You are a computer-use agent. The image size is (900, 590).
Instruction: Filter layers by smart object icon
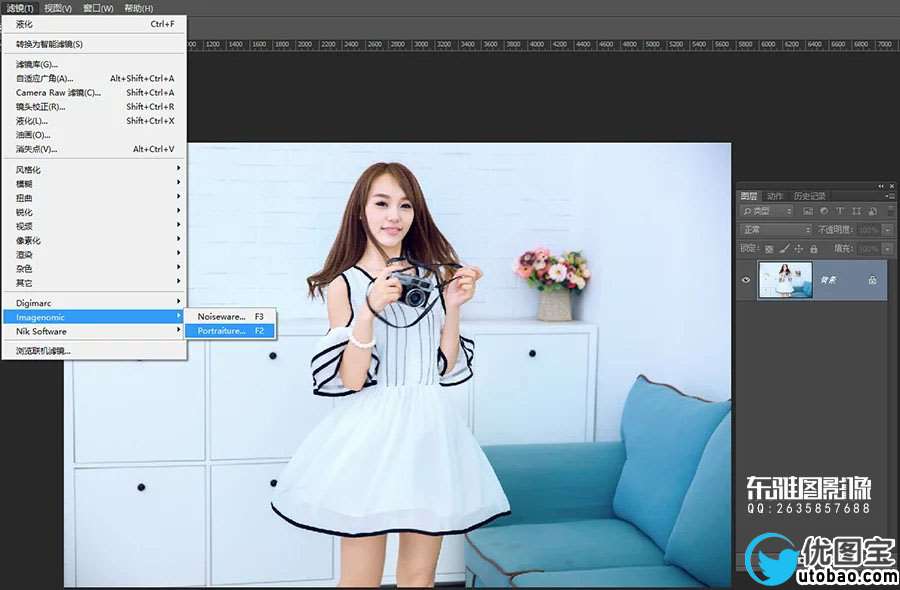872,211
